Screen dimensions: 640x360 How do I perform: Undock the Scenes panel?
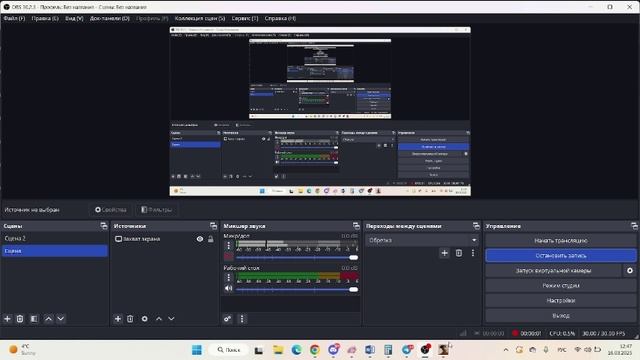click(104, 226)
